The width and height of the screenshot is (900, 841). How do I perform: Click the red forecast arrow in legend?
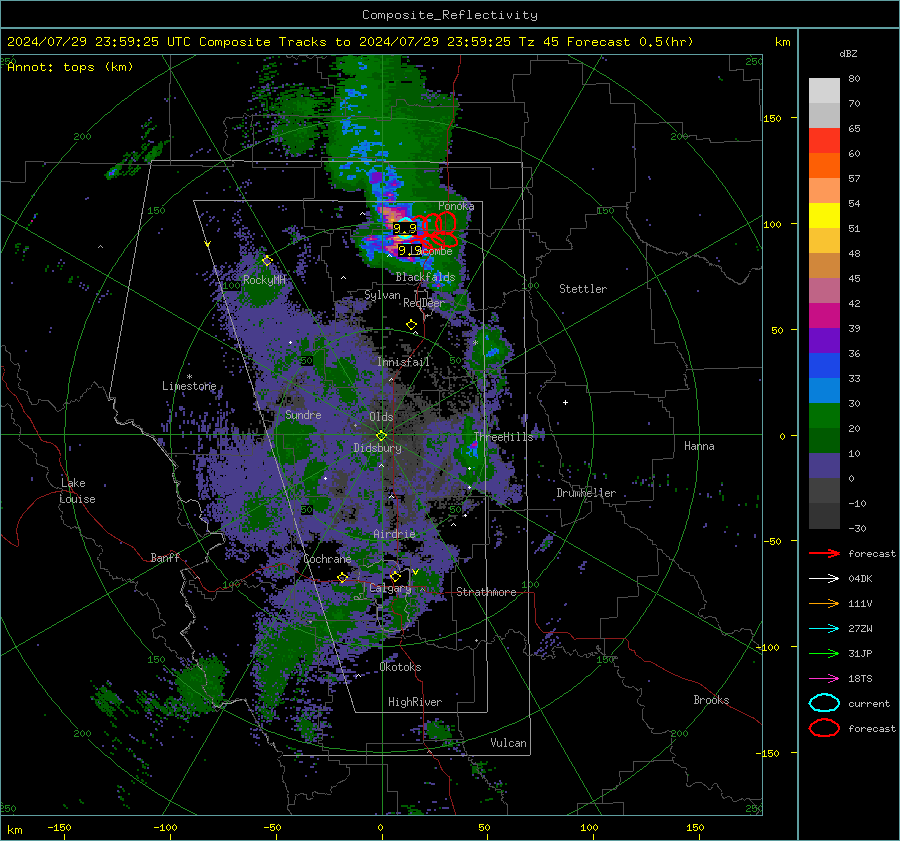click(x=824, y=553)
